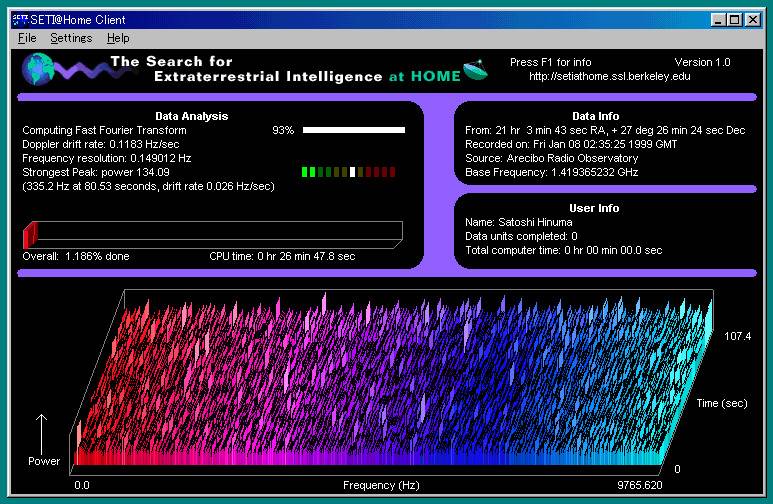Open the File menu
Image resolution: width=773 pixels, height=504 pixels.
[x=27, y=38]
